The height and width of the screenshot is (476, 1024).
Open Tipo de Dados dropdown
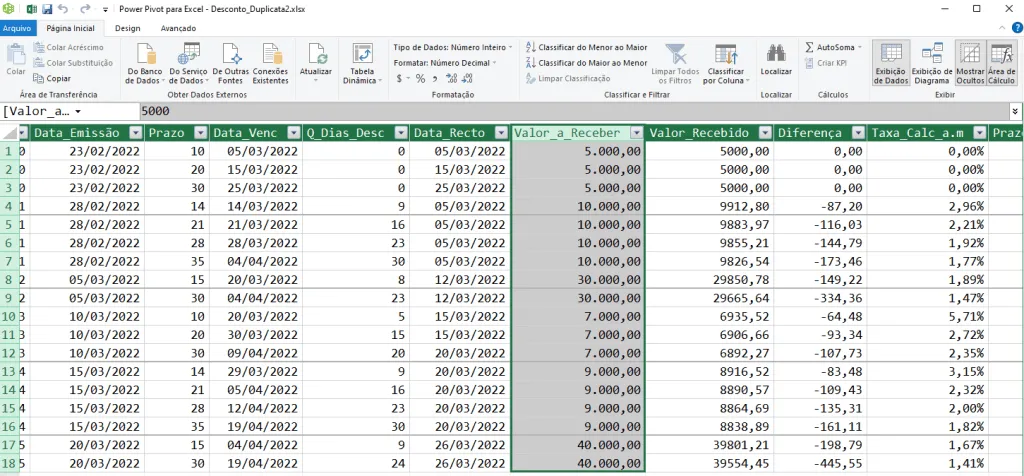pyautogui.click(x=453, y=47)
